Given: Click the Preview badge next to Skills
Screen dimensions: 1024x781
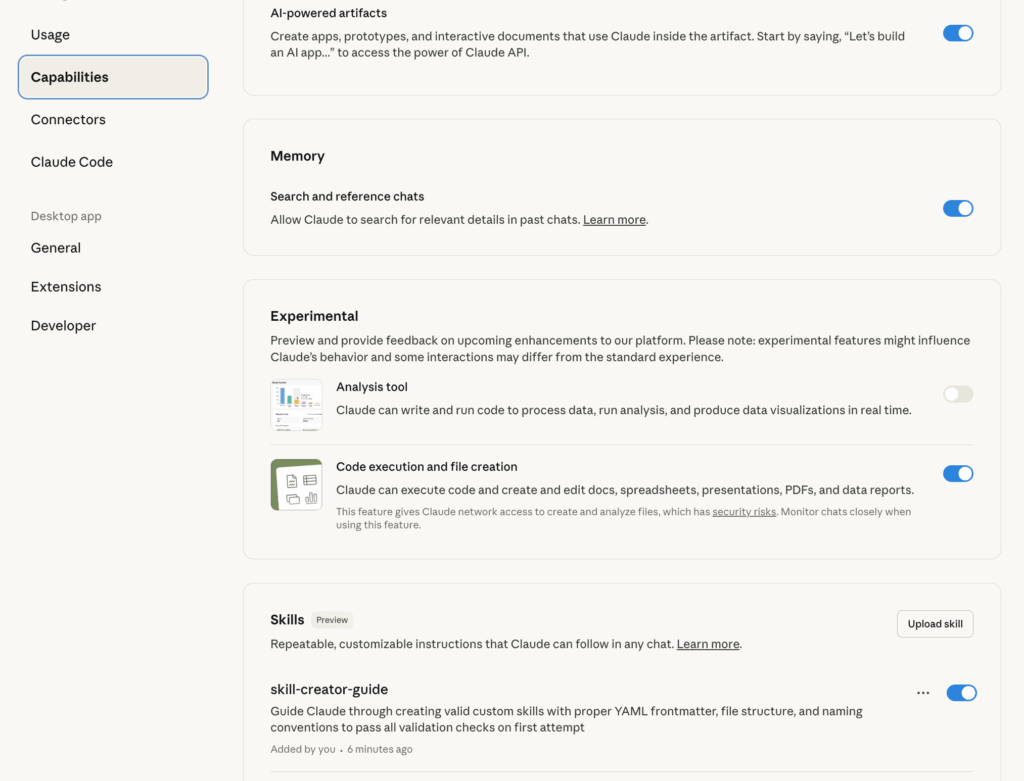Looking at the screenshot, I should click(331, 619).
